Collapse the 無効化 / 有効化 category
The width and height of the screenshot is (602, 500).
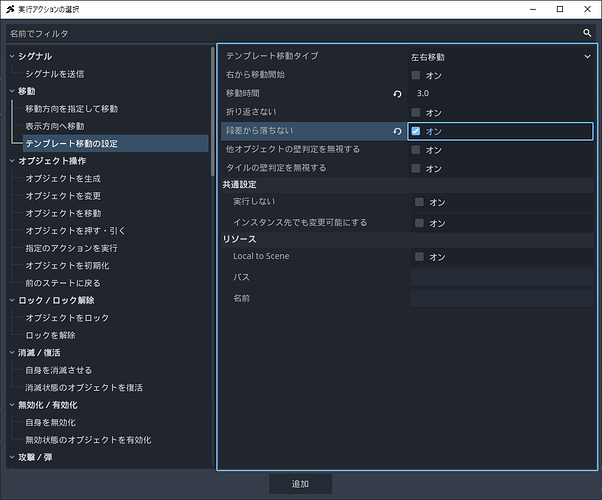tap(12, 405)
